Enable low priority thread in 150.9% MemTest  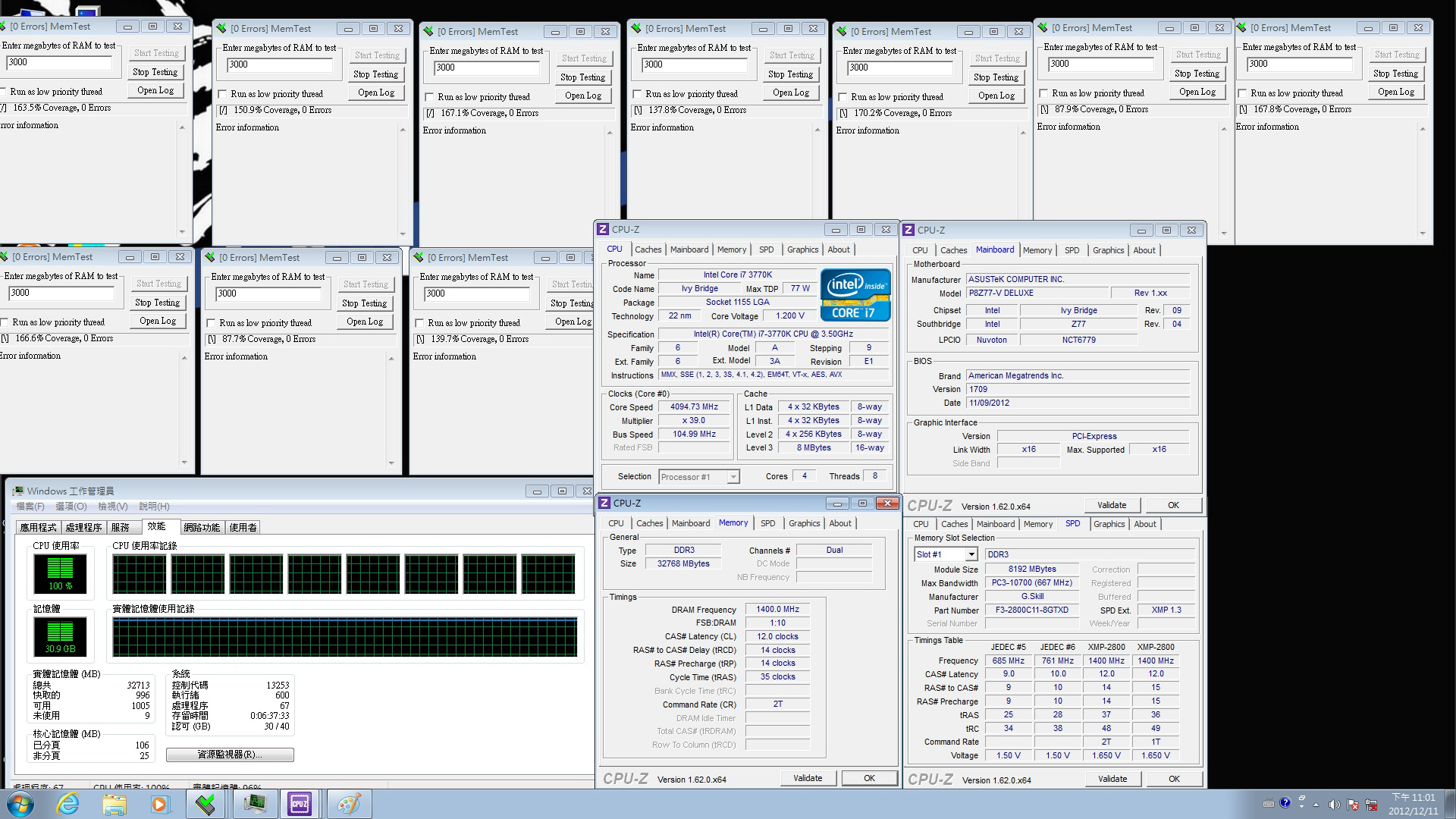(222, 94)
